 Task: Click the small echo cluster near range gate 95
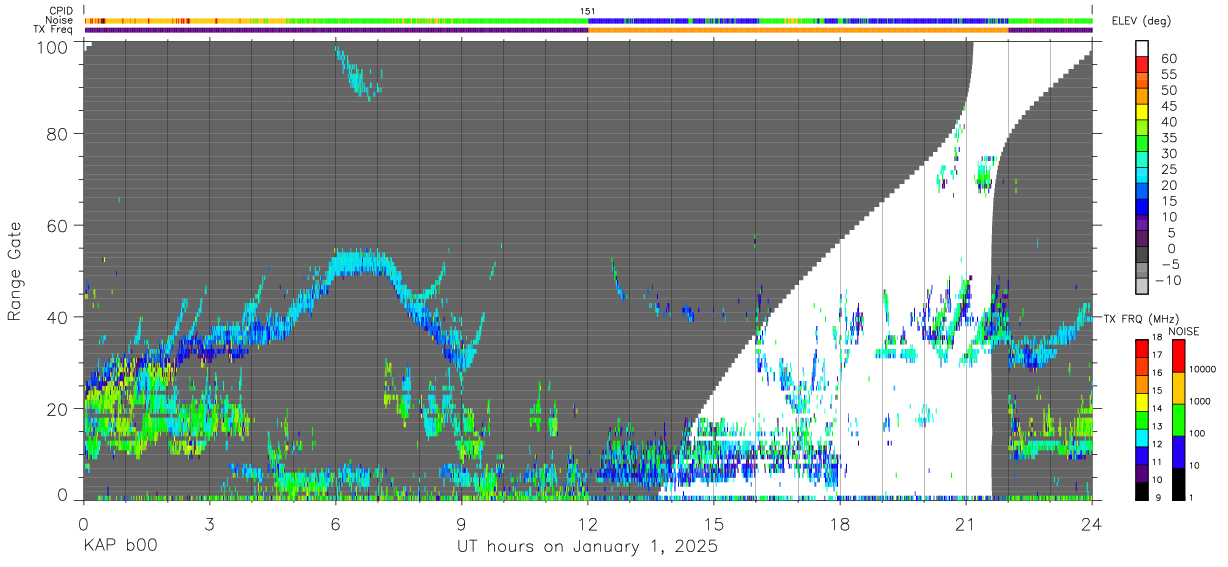point(358,75)
